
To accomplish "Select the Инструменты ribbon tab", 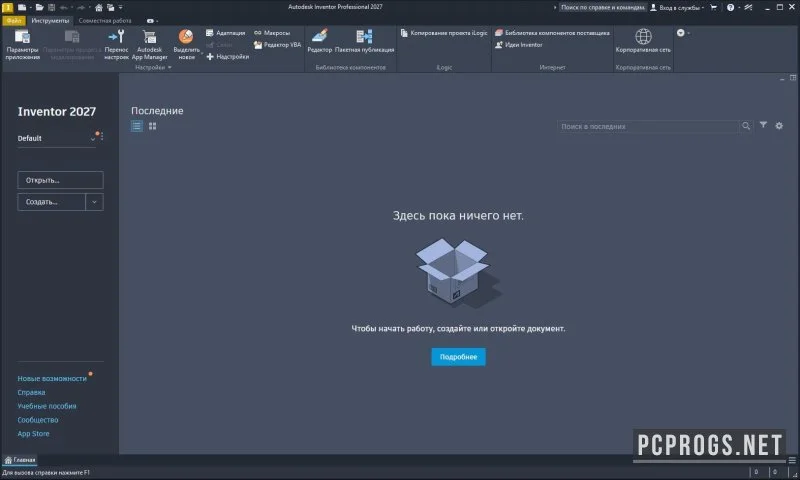I will (50, 20).
